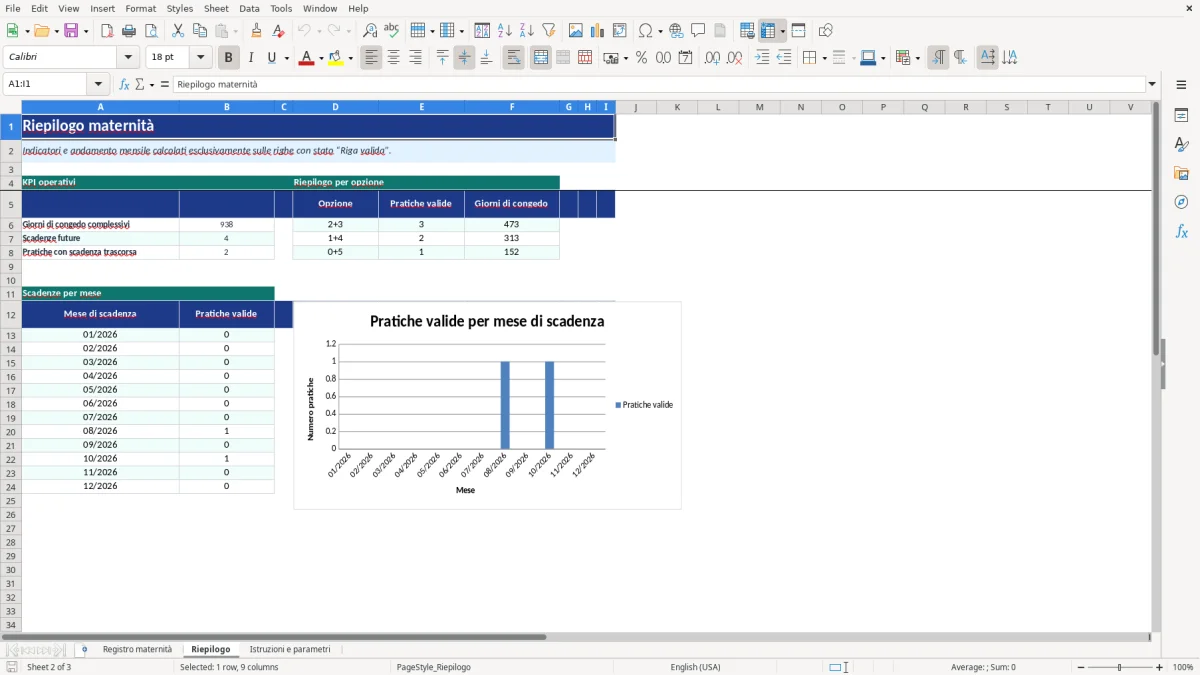Click the Cut scissors icon
The width and height of the screenshot is (1200, 675).
click(178, 31)
